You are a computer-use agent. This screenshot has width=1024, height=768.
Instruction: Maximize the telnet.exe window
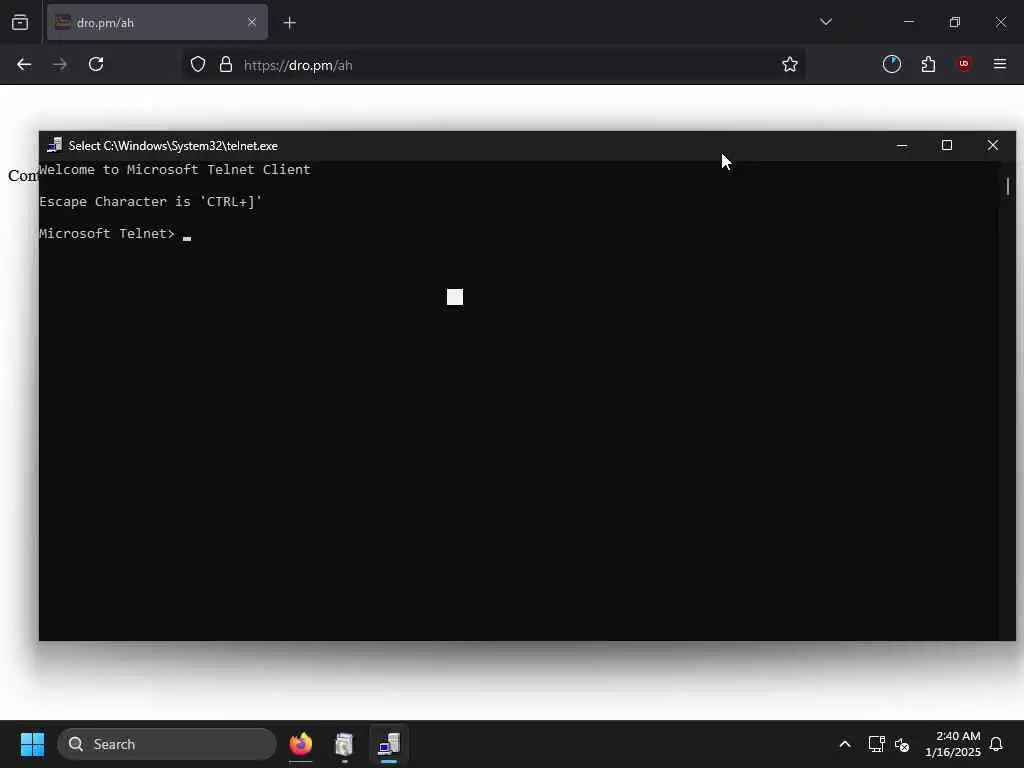click(947, 145)
